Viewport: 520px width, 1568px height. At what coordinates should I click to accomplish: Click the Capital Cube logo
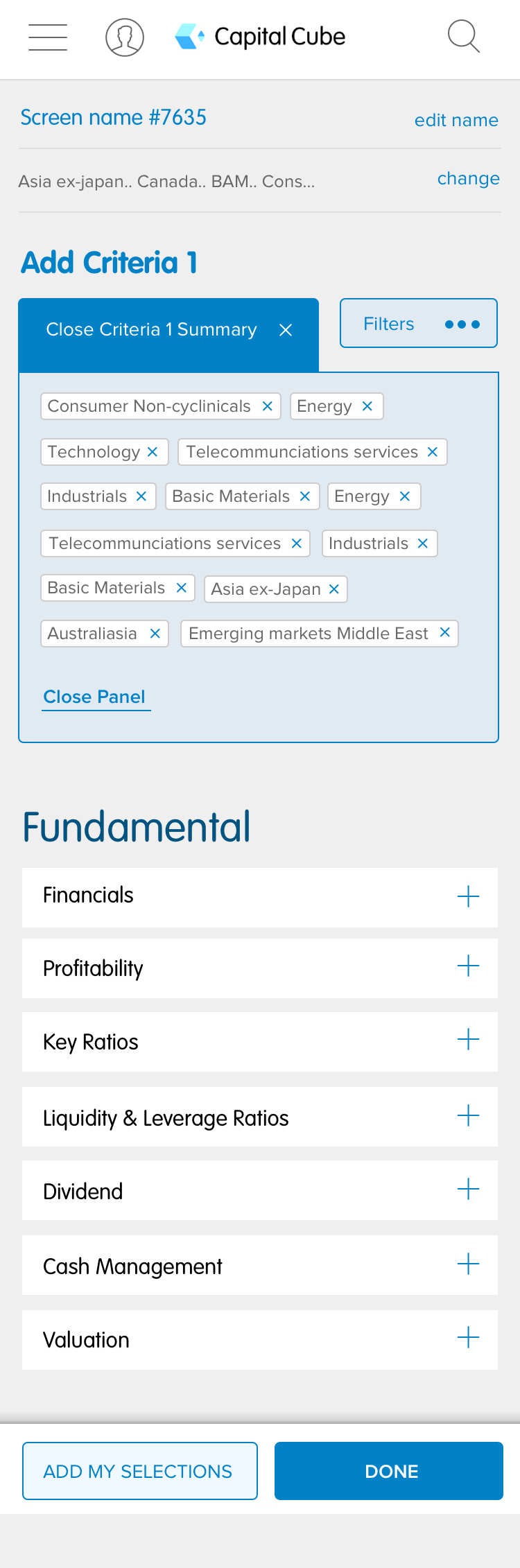[x=260, y=37]
